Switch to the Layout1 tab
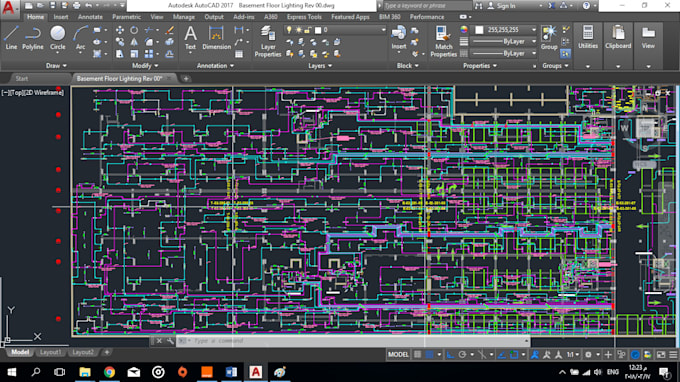Screen dimensions: 680x382 click(50, 352)
